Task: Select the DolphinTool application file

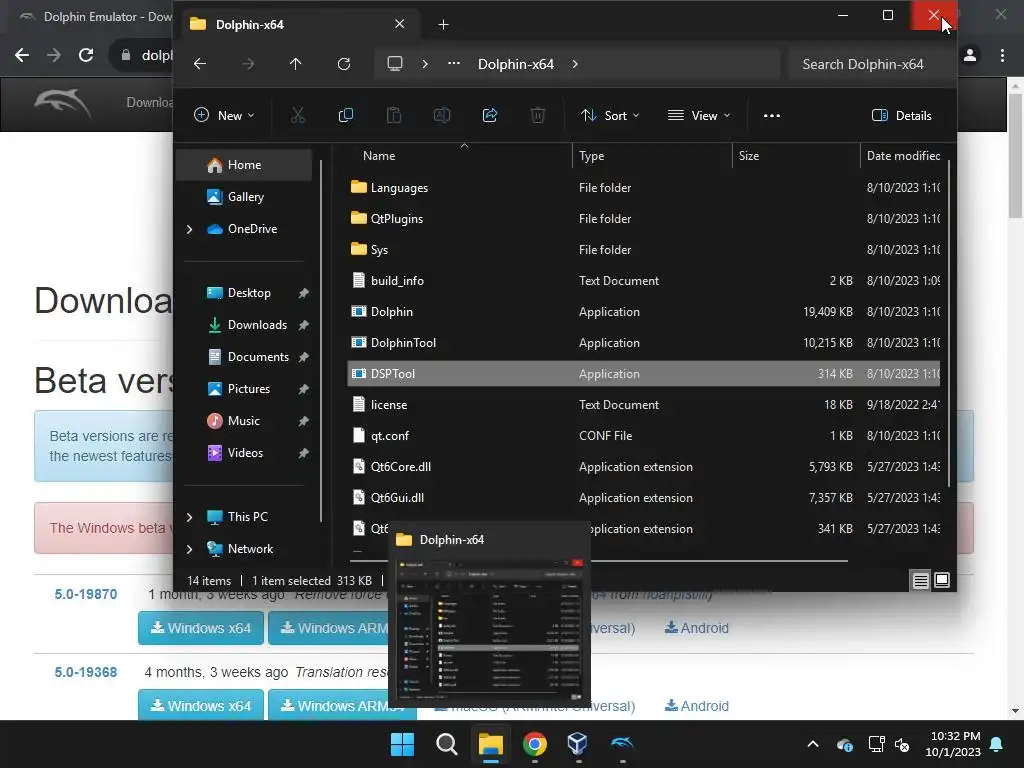Action: (x=644, y=343)
